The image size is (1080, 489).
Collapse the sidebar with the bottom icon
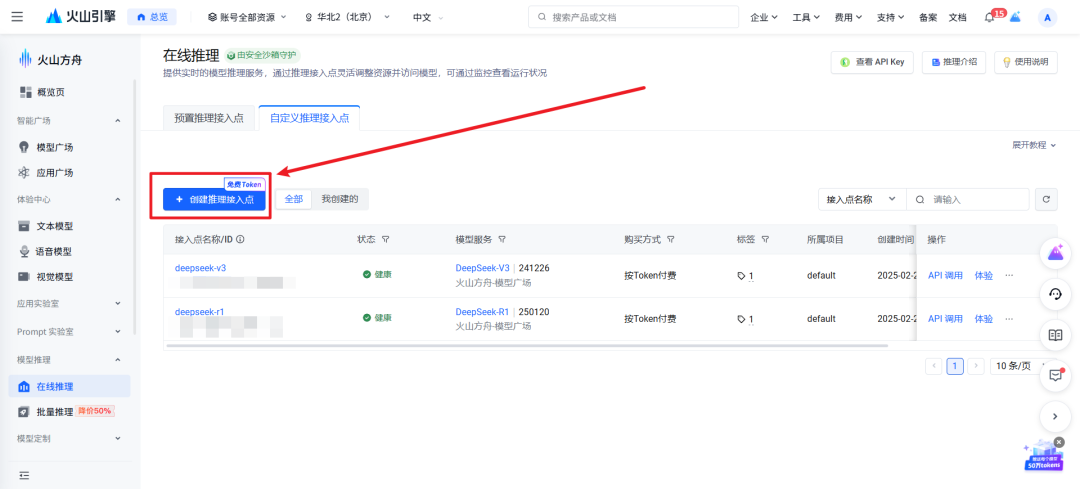click(x=24, y=475)
